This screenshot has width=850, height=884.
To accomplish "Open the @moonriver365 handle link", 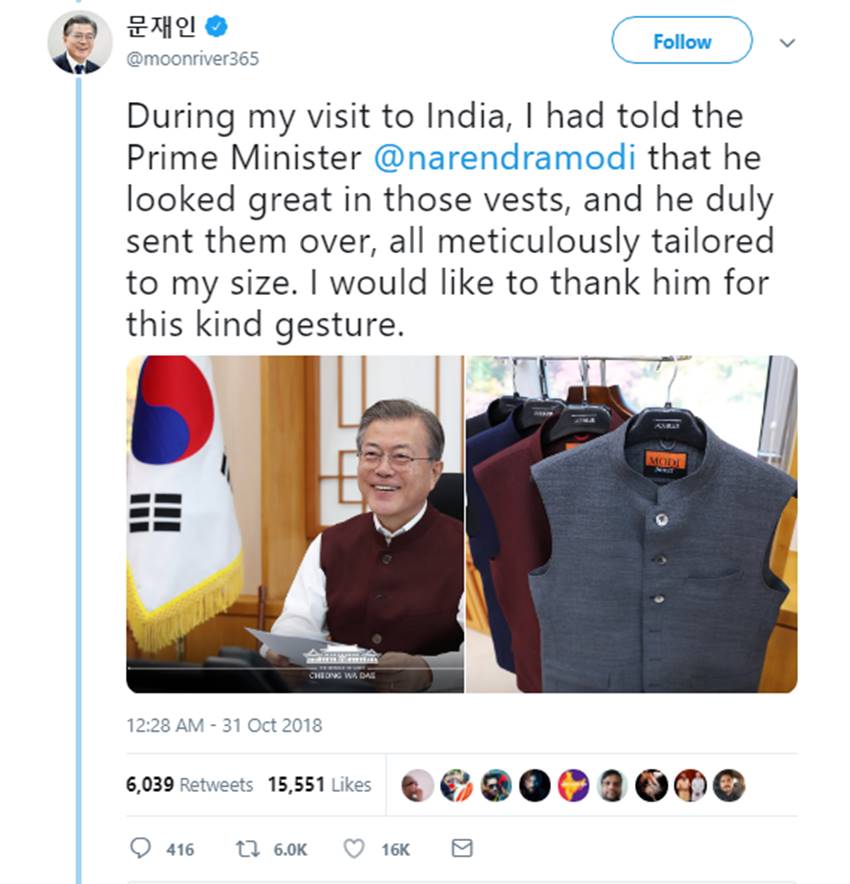I will 193,59.
